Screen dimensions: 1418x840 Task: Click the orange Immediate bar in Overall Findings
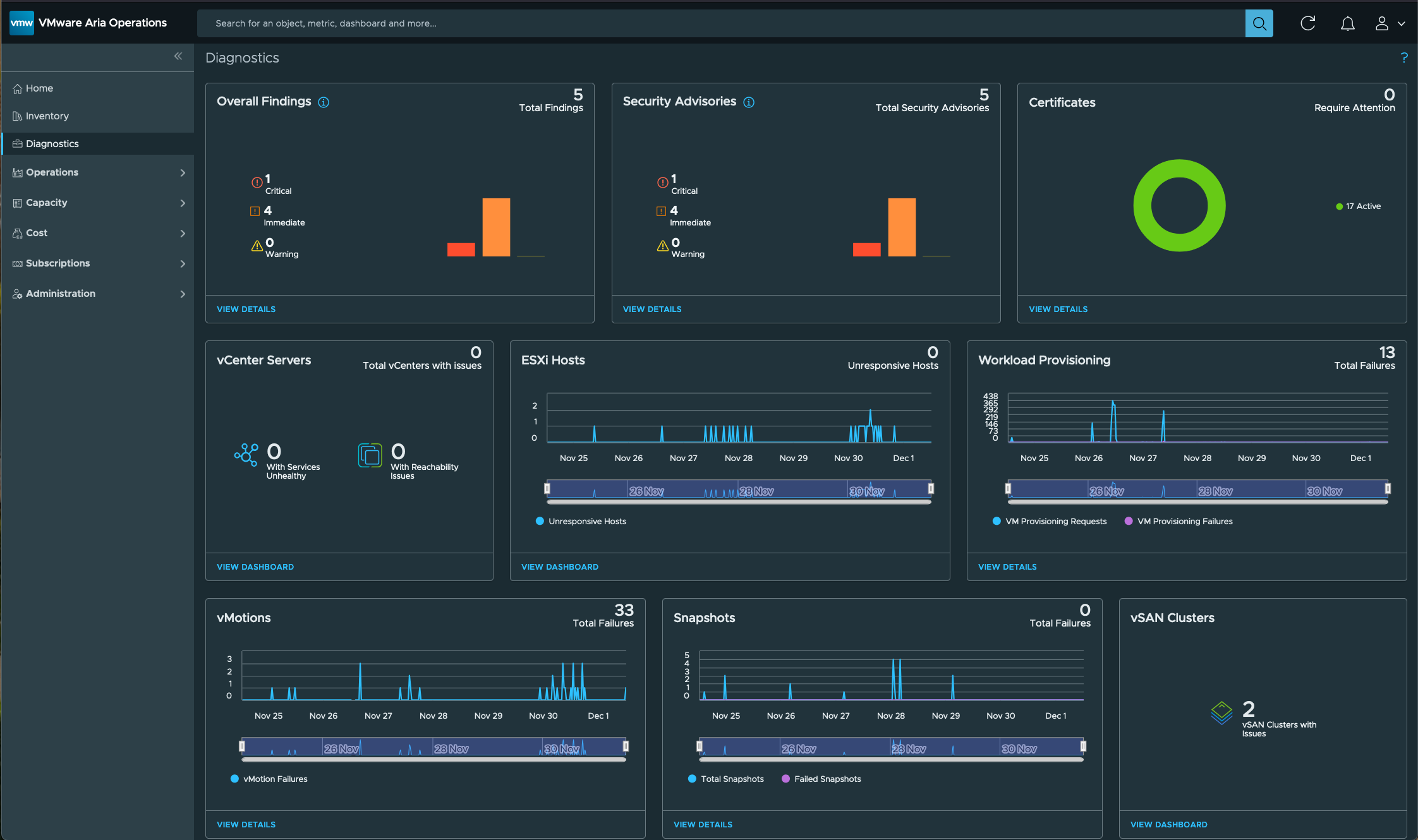[x=496, y=227]
